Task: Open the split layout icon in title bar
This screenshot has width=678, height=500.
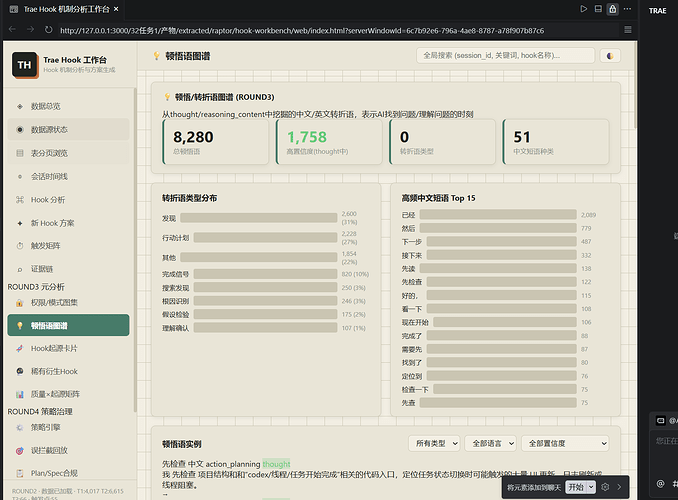Action: (598, 9)
